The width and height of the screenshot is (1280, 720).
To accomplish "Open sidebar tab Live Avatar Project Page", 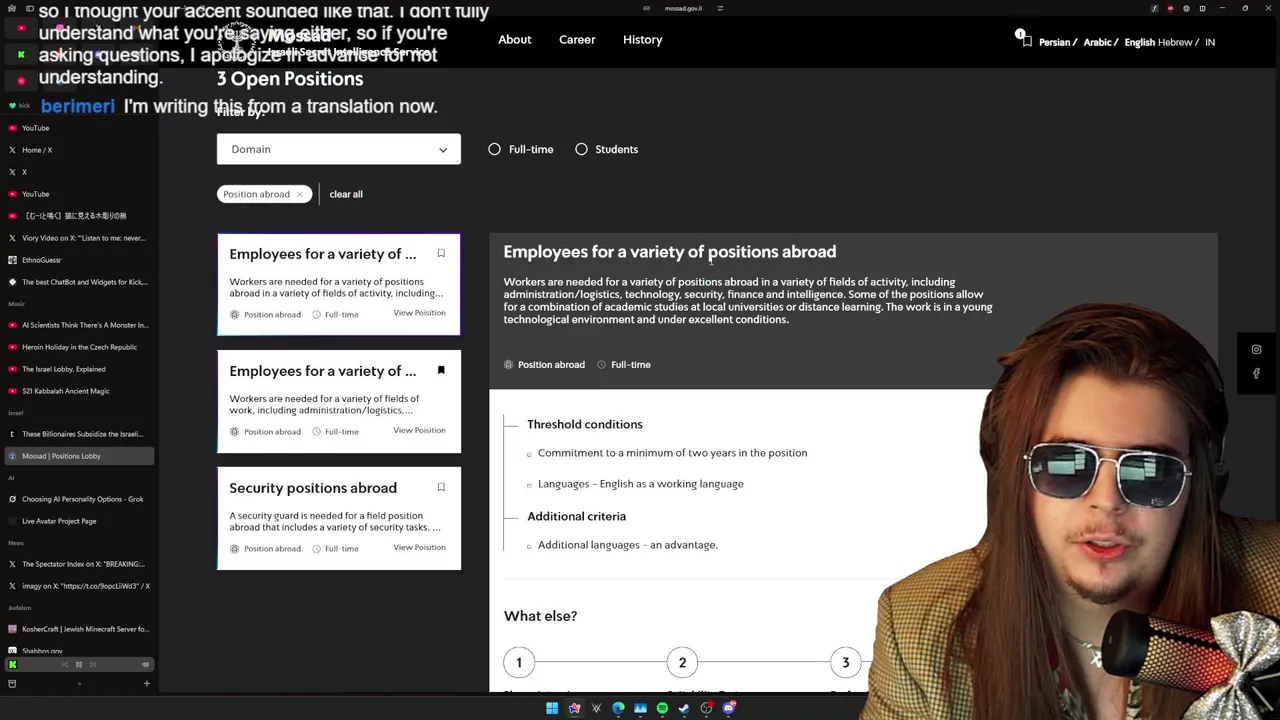I will point(78,521).
